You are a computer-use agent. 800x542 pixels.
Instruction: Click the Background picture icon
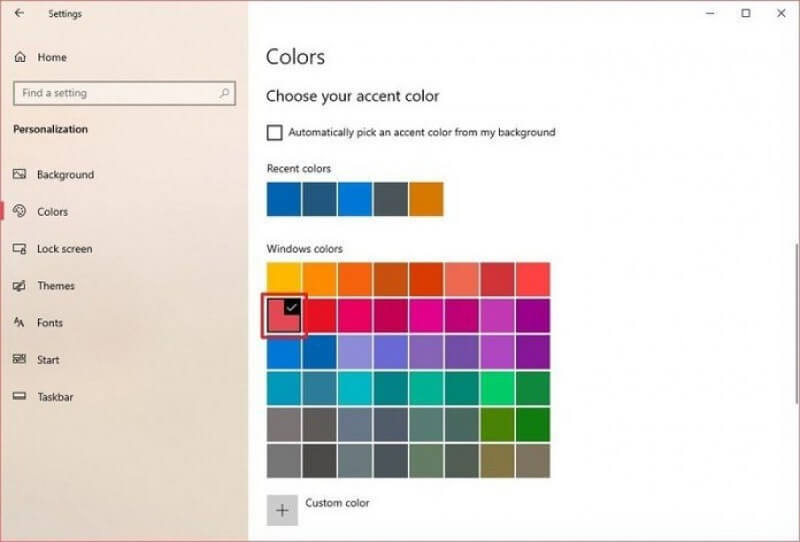coord(19,174)
